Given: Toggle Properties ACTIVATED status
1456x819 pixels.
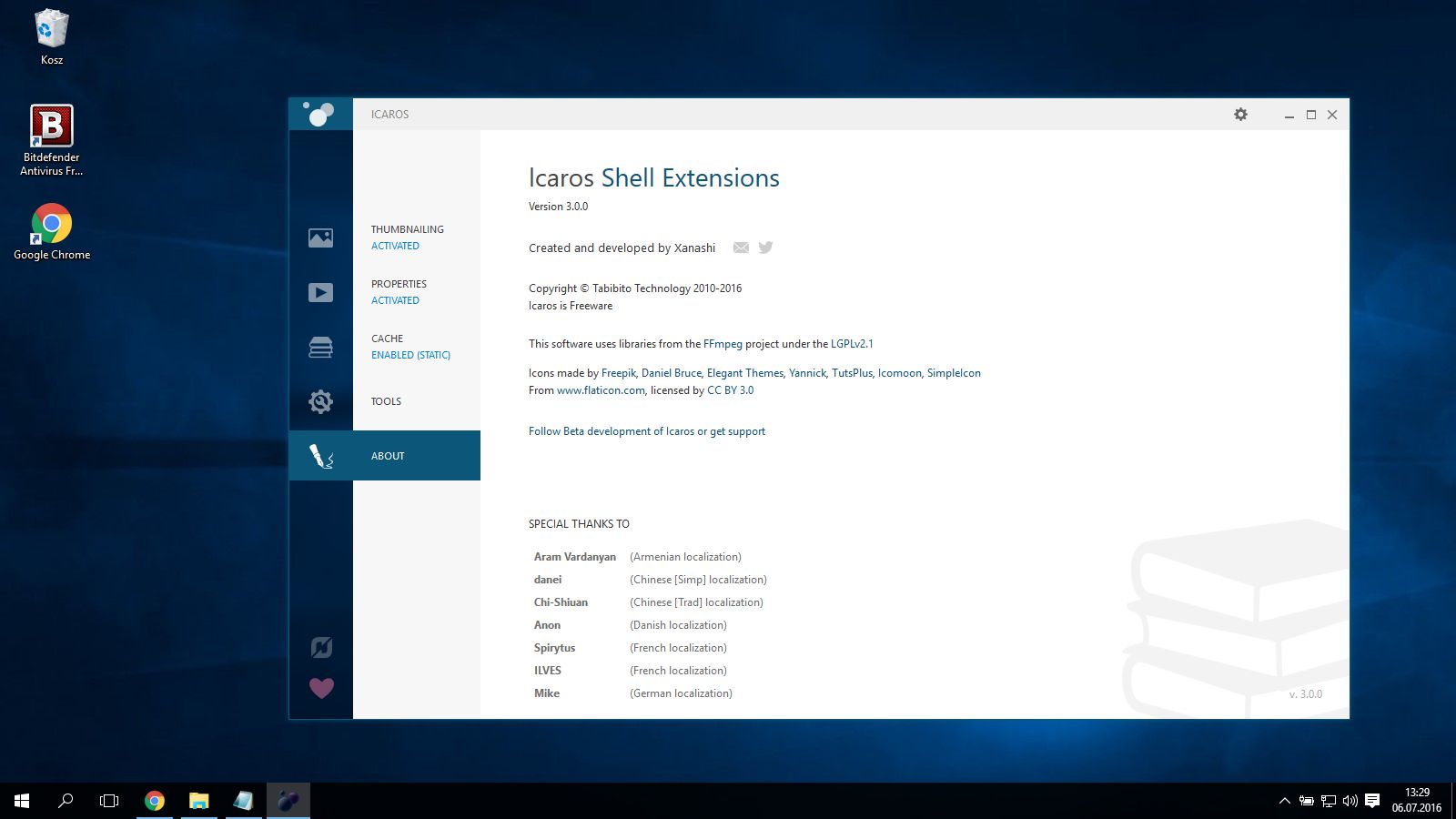Looking at the screenshot, I should point(395,300).
